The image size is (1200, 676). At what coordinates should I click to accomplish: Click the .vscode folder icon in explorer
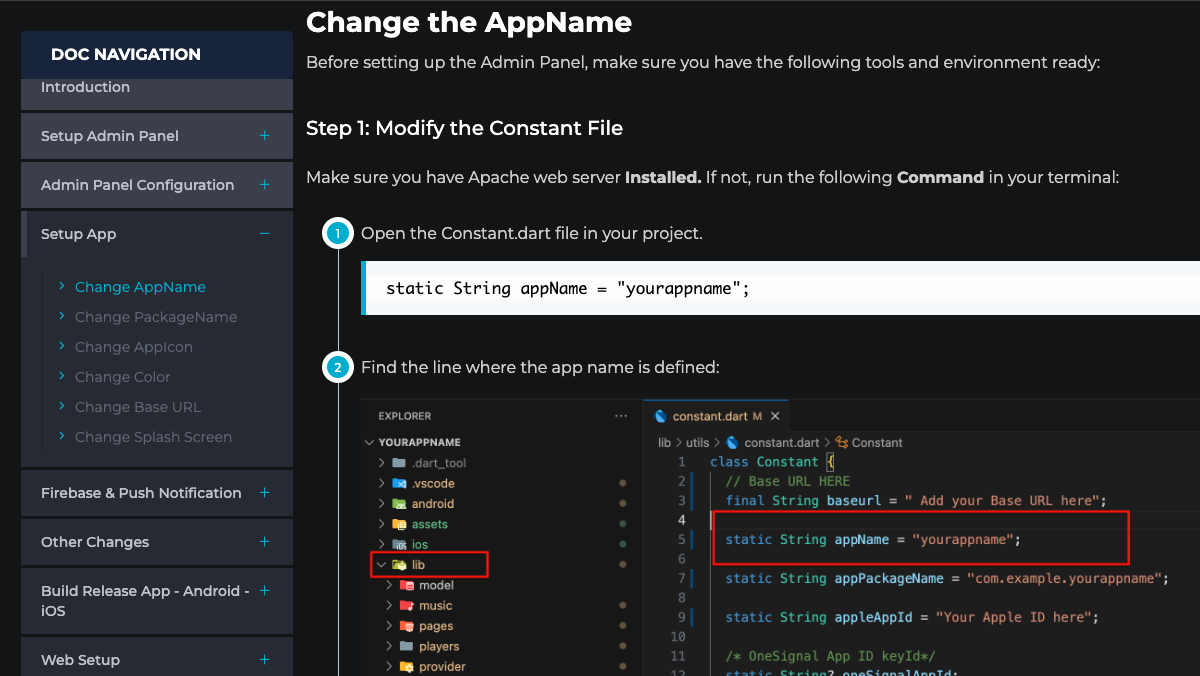coord(399,483)
